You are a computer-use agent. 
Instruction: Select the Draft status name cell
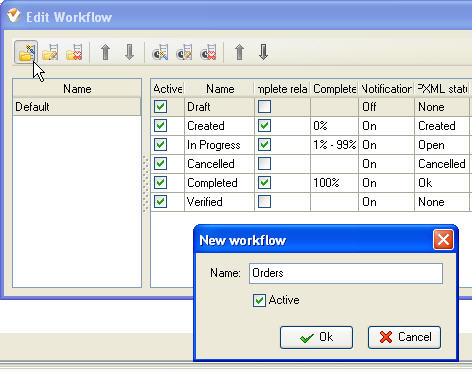tap(219, 107)
